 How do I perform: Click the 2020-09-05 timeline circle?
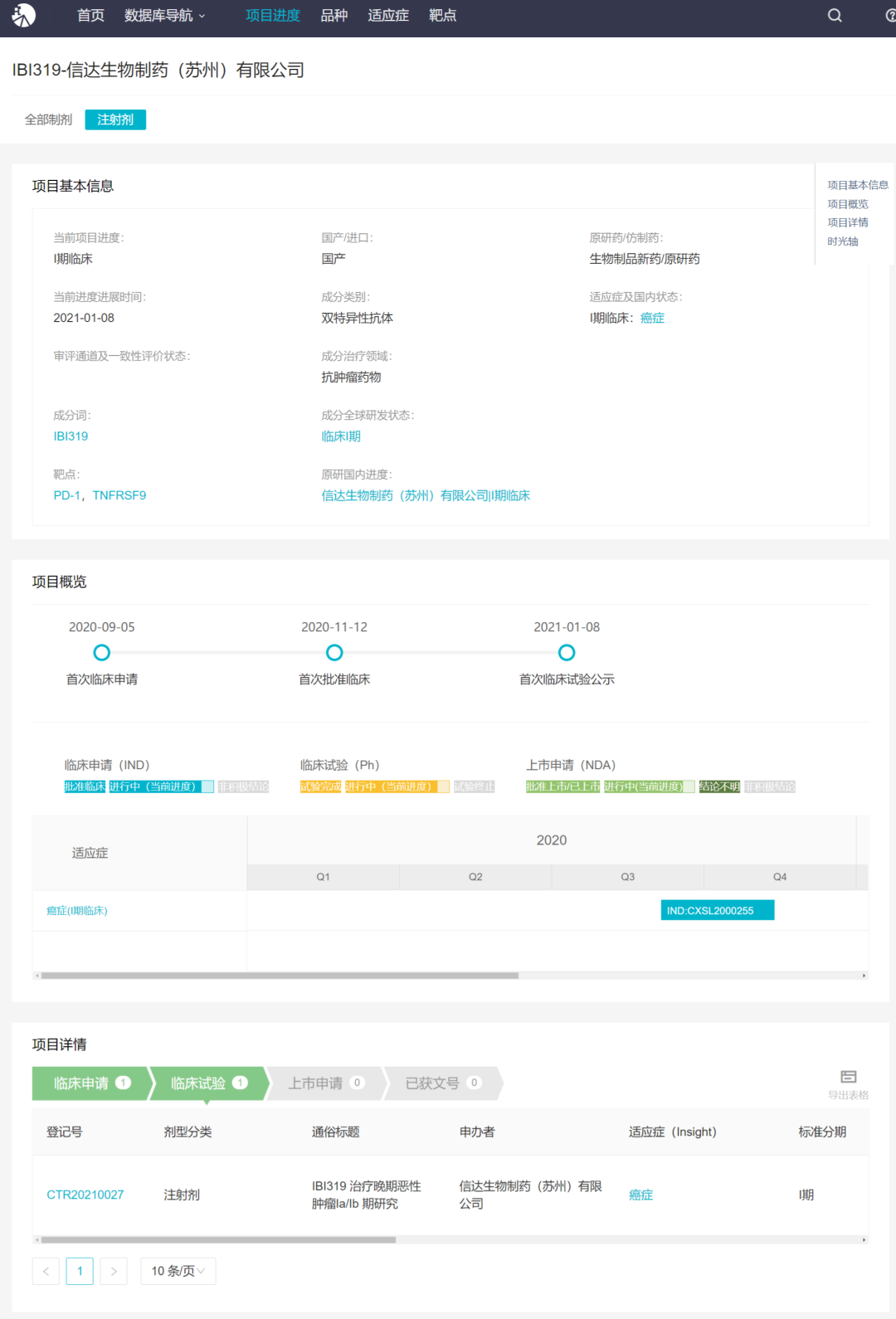point(102,653)
